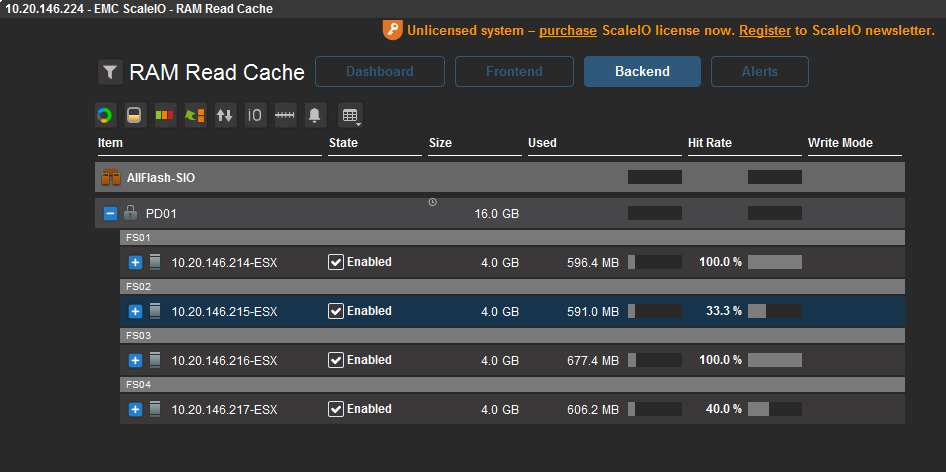The height and width of the screenshot is (472, 946).
Task: Click the orange license key icon
Action: click(x=392, y=30)
